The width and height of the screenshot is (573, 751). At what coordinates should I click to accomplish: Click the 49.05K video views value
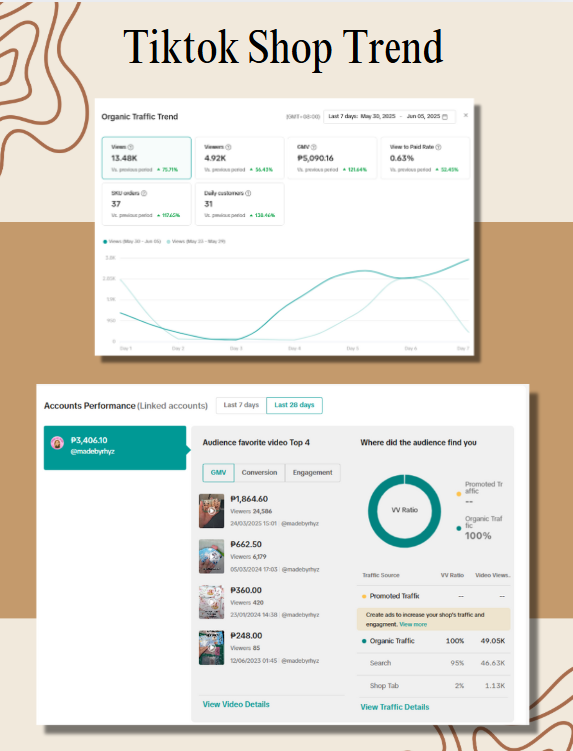pyautogui.click(x=493, y=641)
